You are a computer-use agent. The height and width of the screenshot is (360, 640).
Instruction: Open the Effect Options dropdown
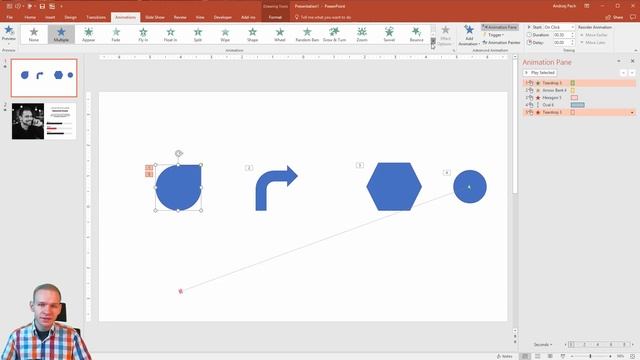coord(445,36)
